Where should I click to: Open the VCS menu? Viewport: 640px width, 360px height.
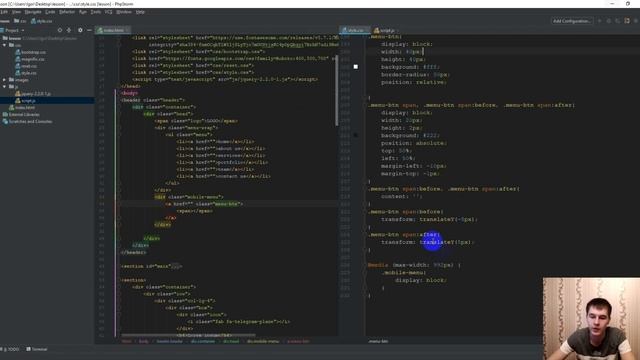point(108,12)
